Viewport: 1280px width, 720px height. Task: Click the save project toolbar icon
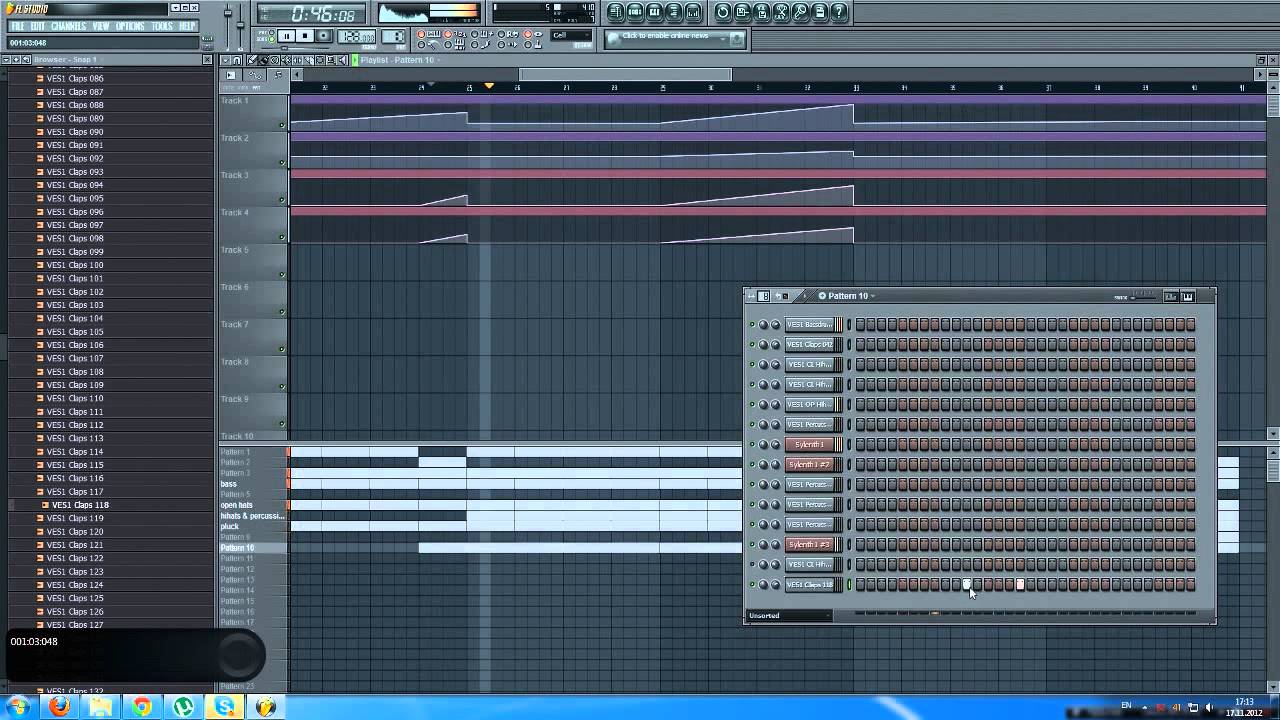point(743,13)
